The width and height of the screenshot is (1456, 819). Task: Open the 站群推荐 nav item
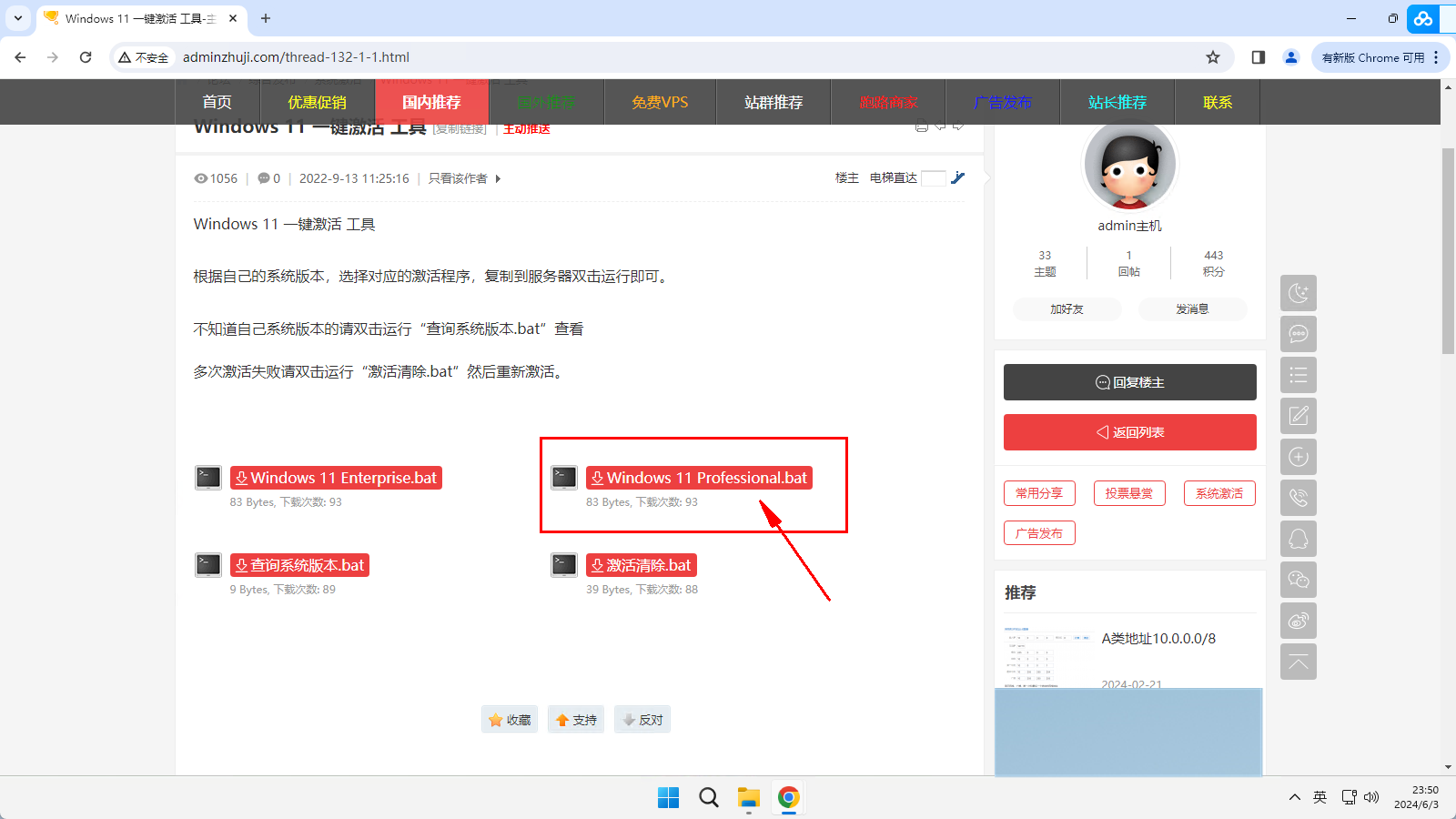tap(773, 102)
